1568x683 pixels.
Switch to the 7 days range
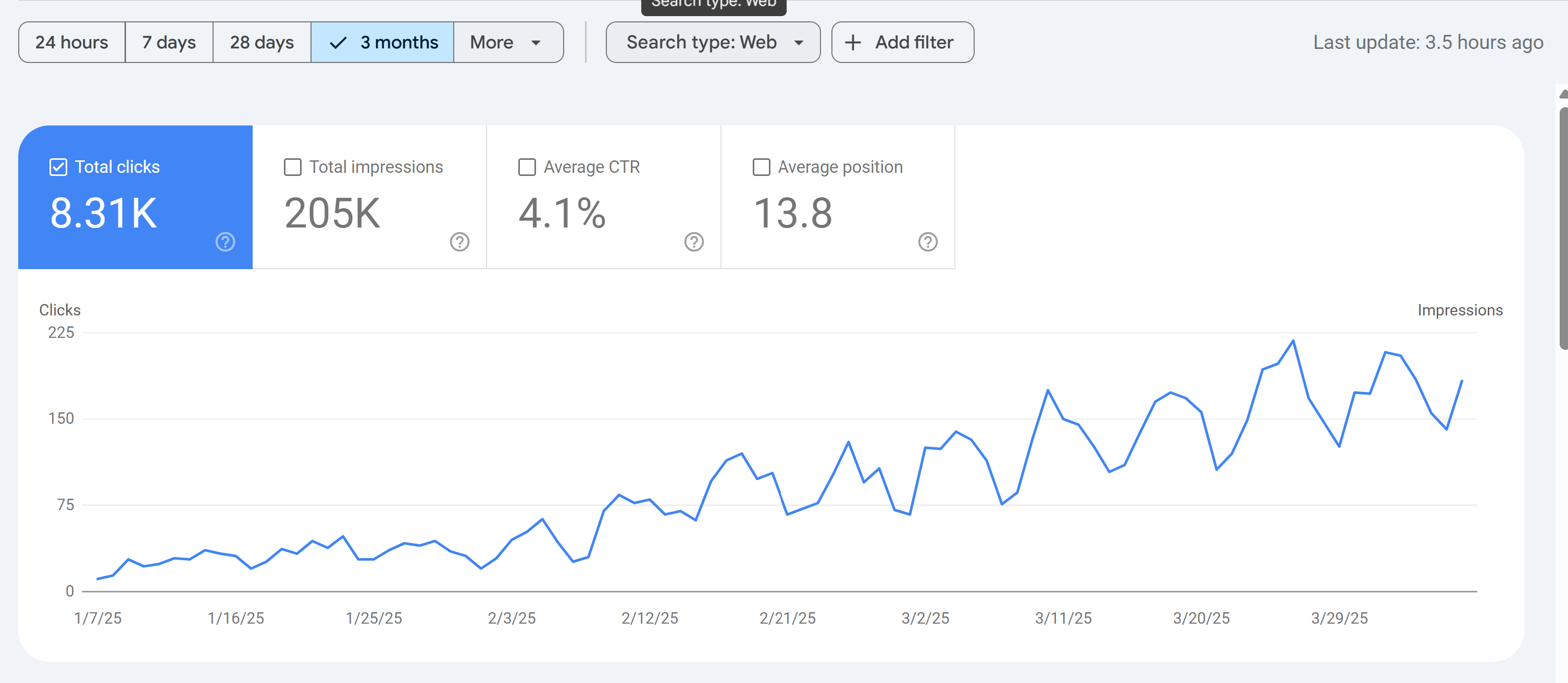coord(169,43)
